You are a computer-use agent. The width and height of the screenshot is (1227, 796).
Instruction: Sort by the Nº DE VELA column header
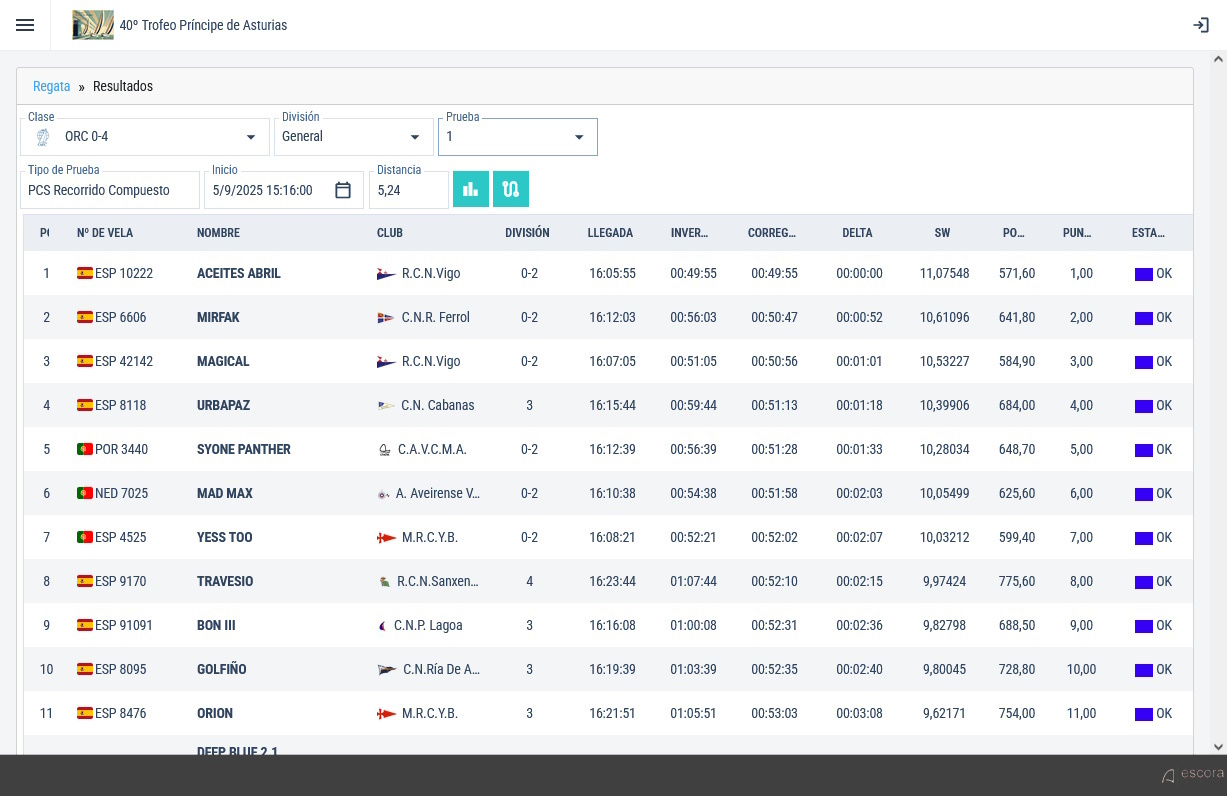point(105,233)
